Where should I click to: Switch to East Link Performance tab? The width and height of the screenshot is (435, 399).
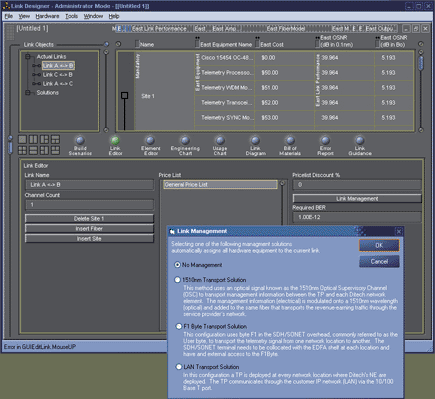click(x=159, y=29)
